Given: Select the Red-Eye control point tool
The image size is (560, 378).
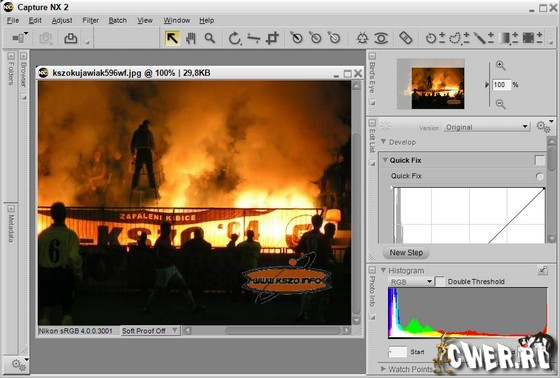Looking at the screenshot, I should [x=381, y=38].
